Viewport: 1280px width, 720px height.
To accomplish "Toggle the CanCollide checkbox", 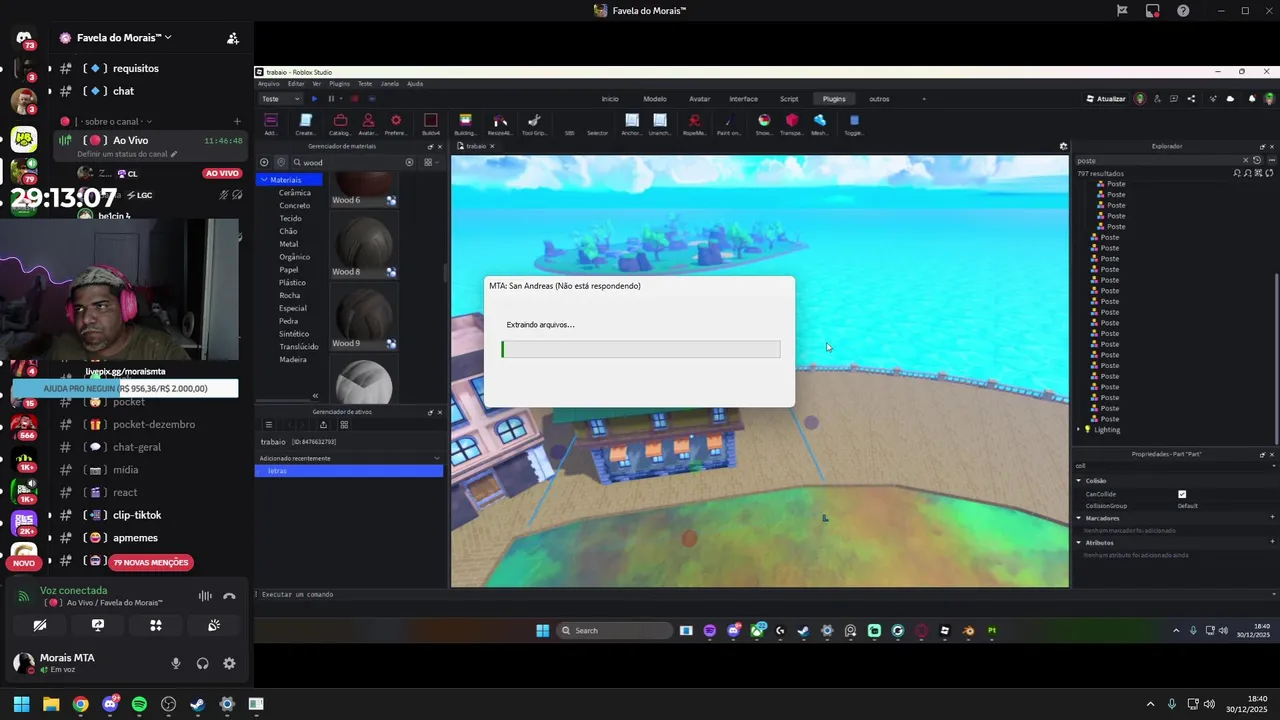I will (x=1182, y=494).
